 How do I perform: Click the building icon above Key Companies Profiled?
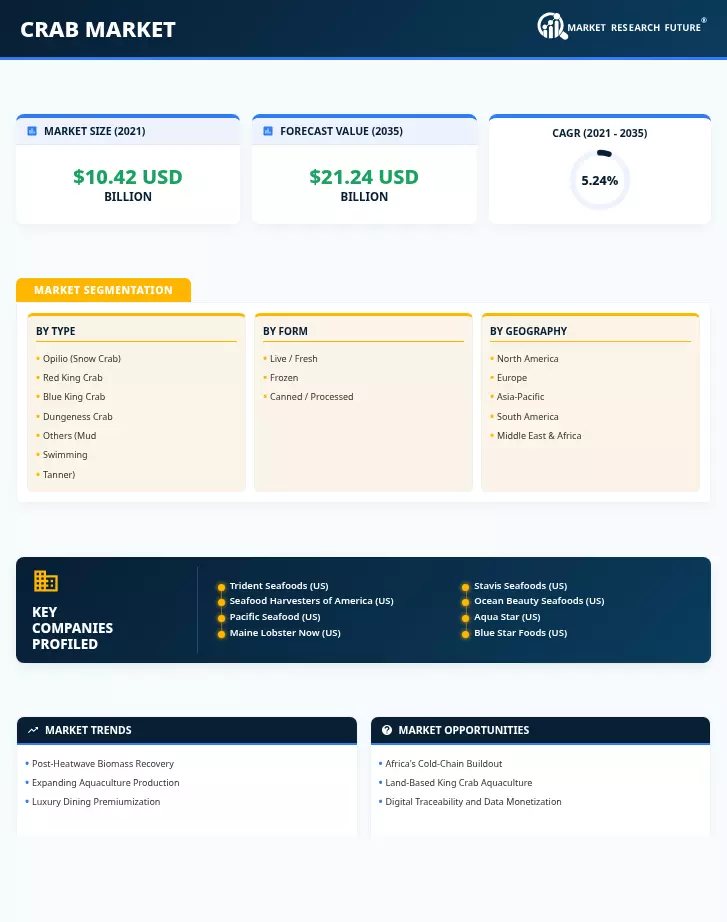coord(45,581)
